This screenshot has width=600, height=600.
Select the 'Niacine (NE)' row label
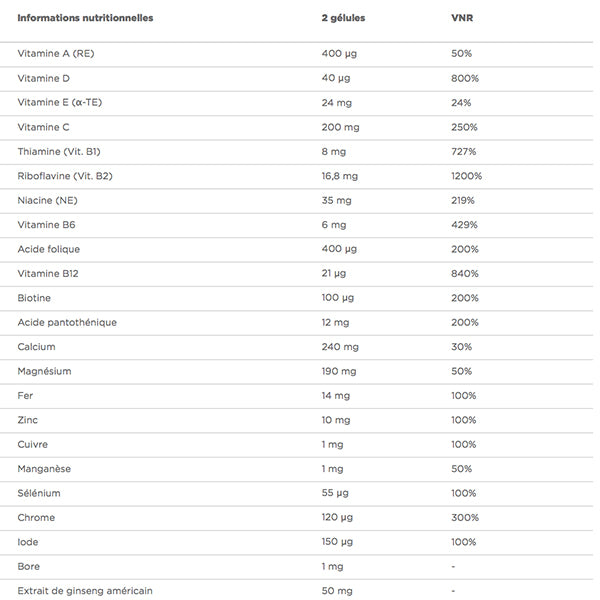coord(47,200)
